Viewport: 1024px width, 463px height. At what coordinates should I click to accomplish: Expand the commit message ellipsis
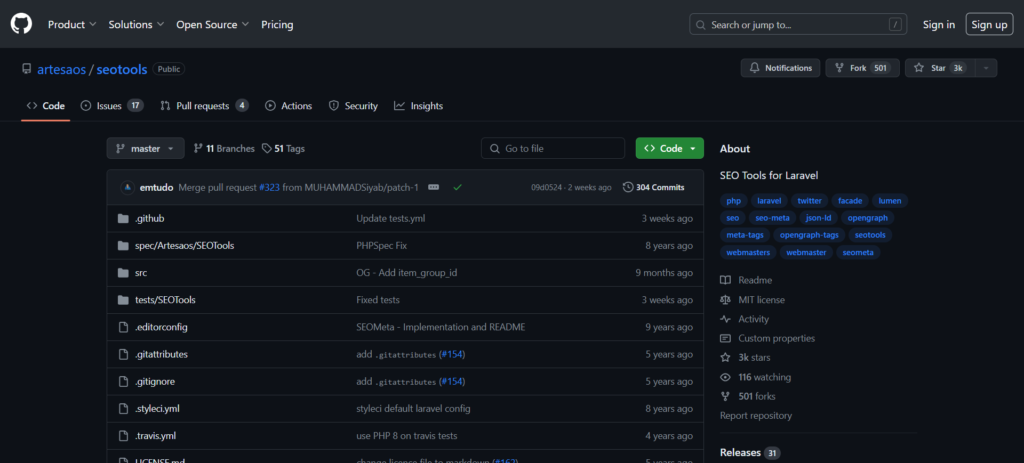pos(433,187)
